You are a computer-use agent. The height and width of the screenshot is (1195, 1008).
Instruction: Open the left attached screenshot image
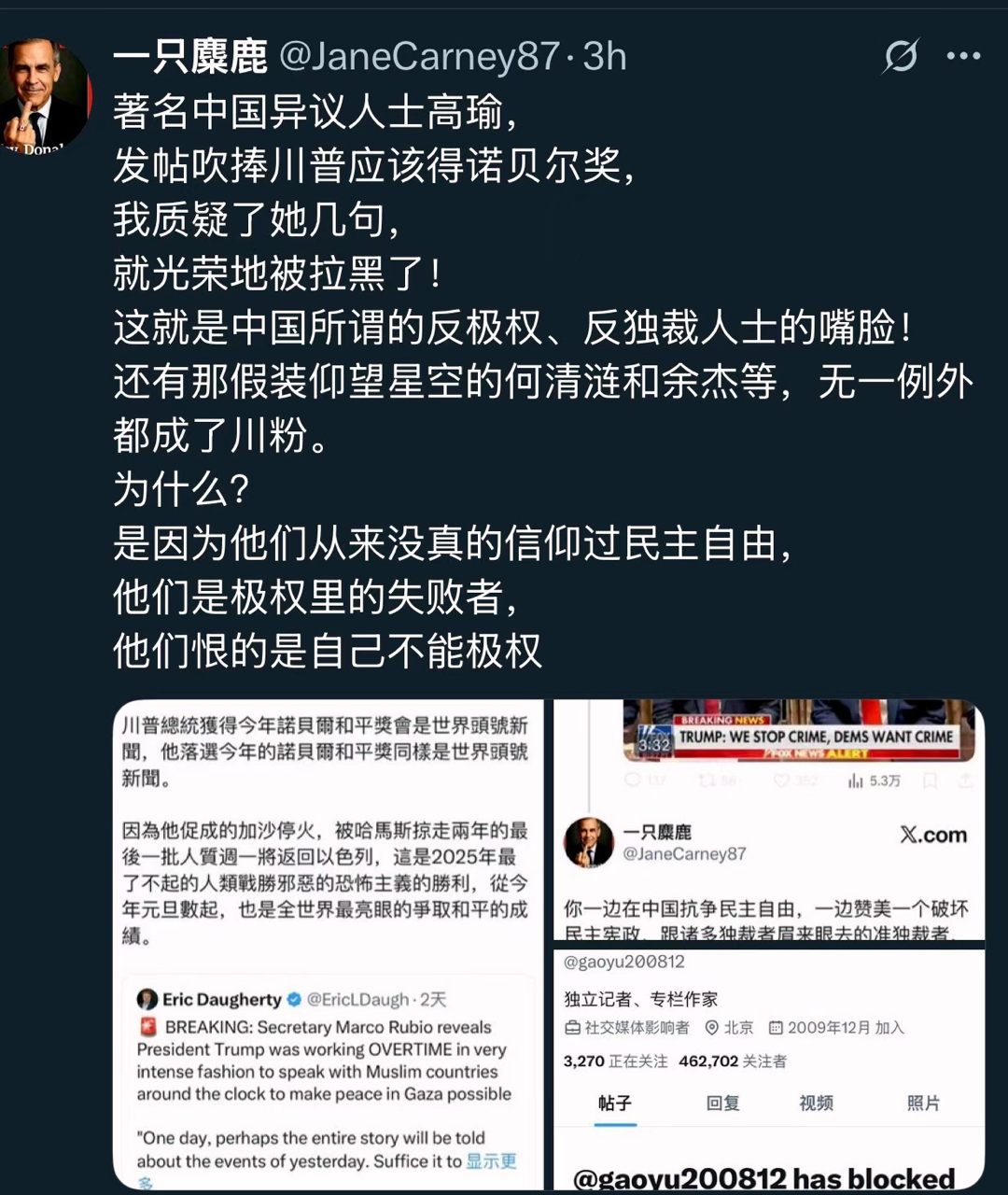click(x=328, y=944)
